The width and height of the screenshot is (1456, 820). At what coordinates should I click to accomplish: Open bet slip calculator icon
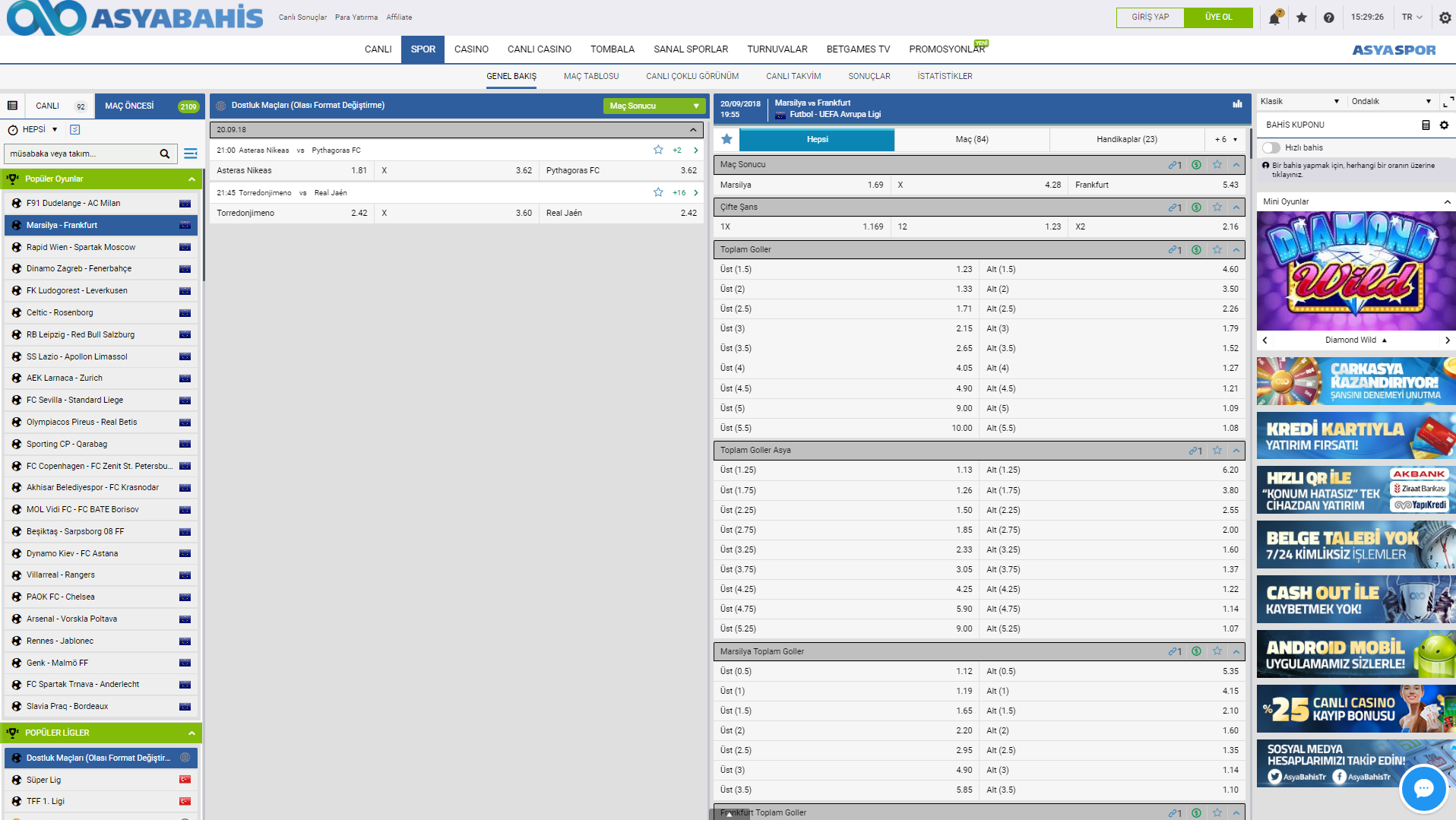point(1426,125)
